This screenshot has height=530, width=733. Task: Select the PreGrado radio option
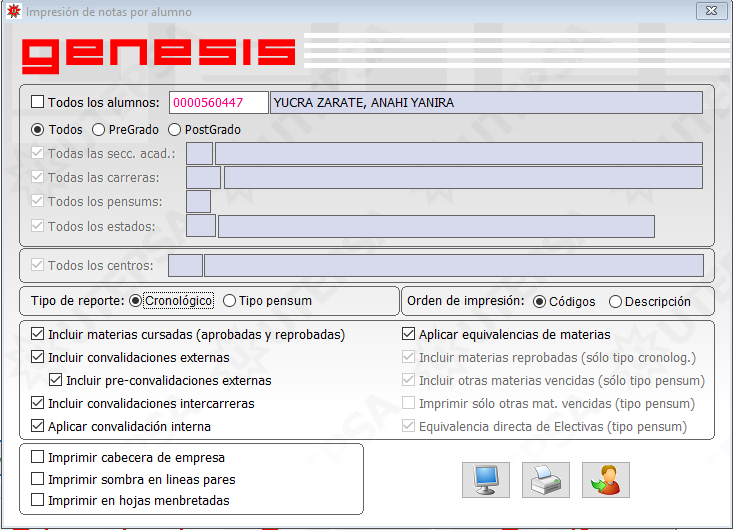98,129
